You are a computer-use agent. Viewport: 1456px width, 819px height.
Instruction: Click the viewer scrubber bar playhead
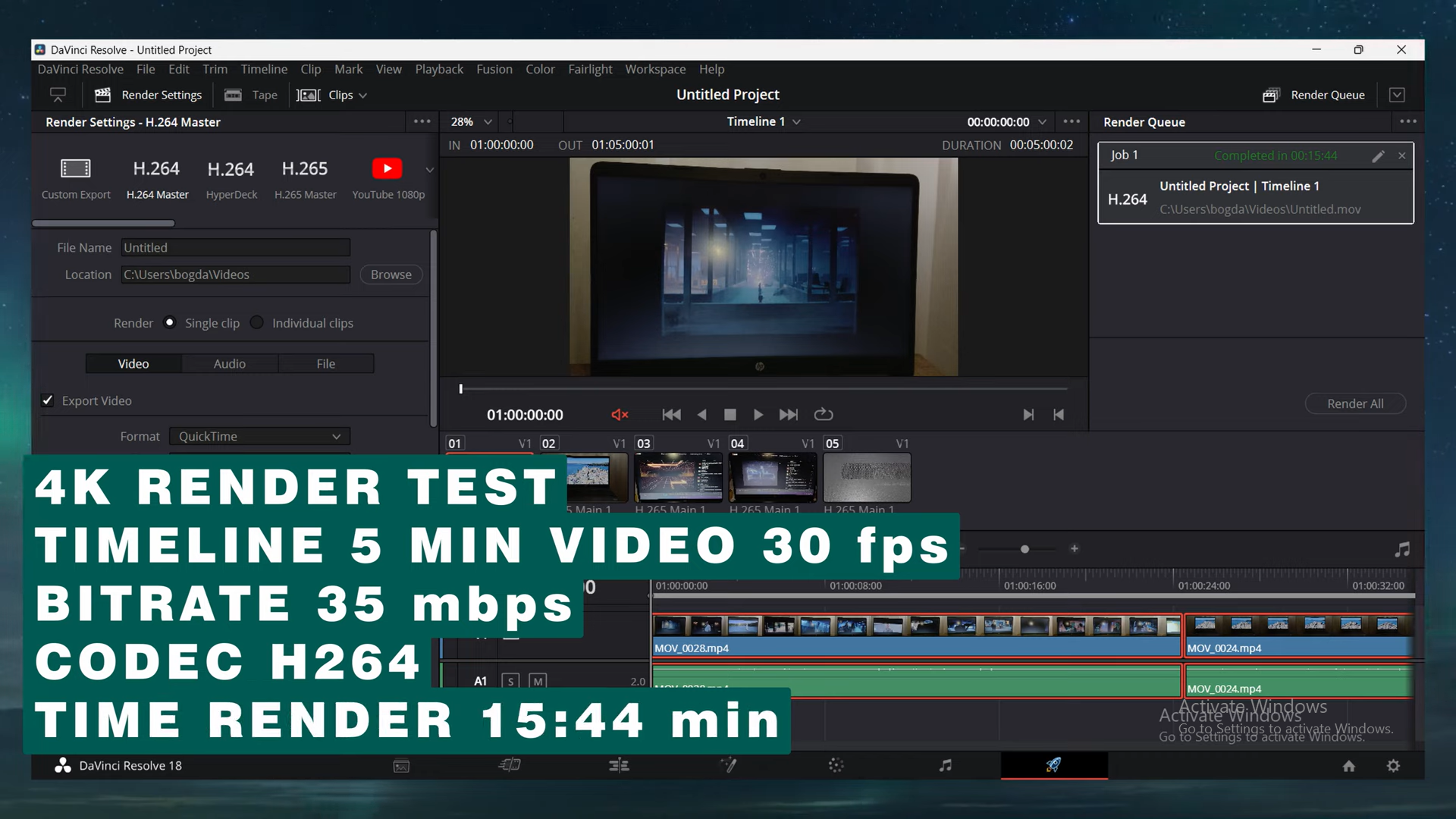click(x=460, y=389)
